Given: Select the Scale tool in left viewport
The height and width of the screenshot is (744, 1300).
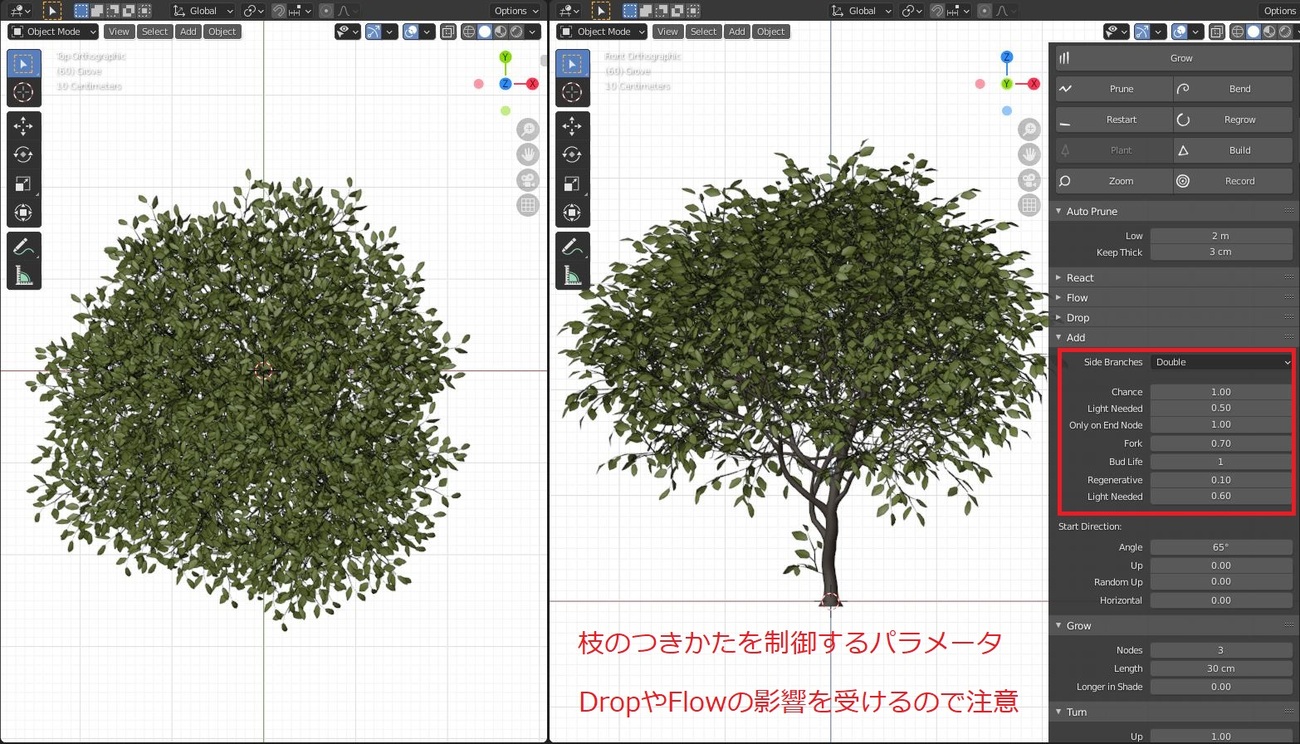Looking at the screenshot, I should [24, 184].
